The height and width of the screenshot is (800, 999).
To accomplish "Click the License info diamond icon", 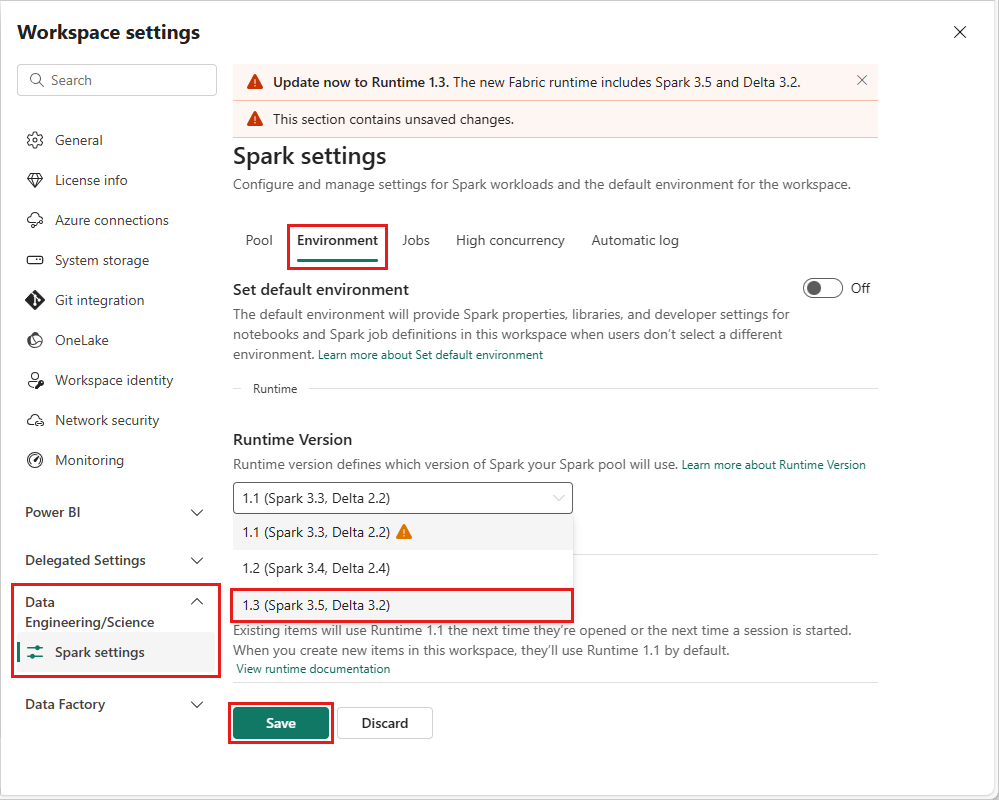I will coord(36,180).
